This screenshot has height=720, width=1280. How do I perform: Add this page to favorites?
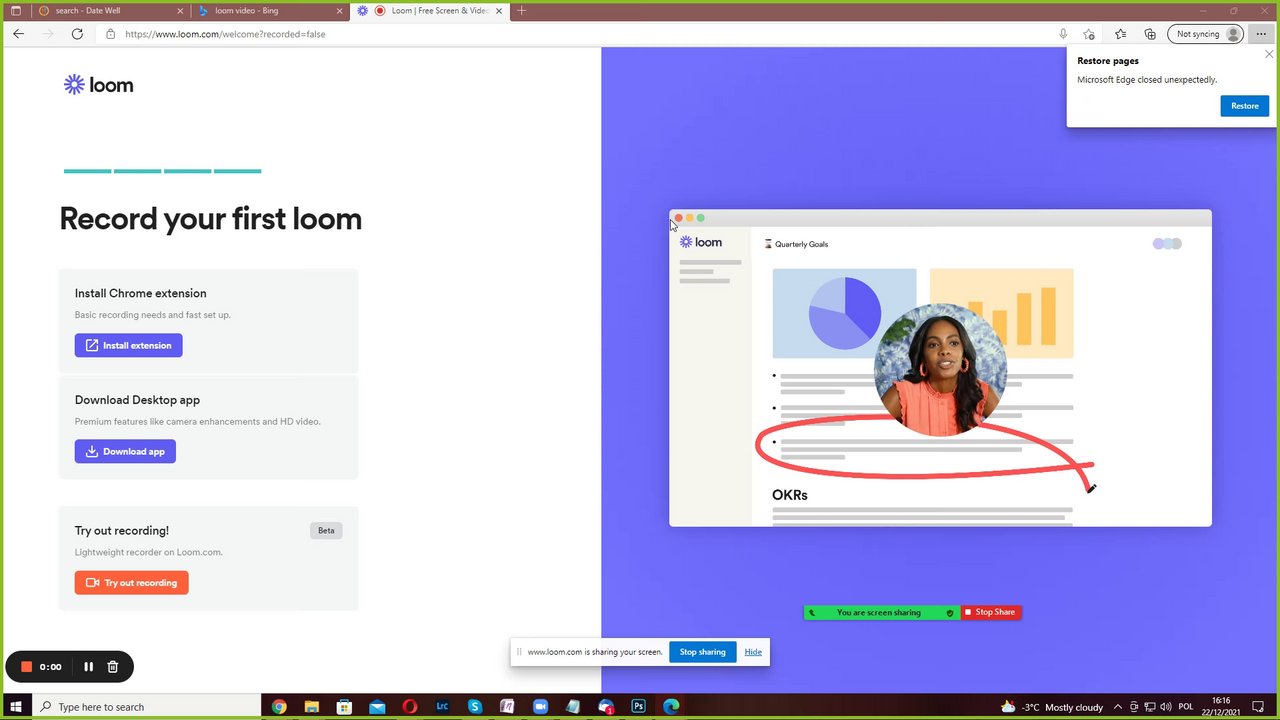1089,34
